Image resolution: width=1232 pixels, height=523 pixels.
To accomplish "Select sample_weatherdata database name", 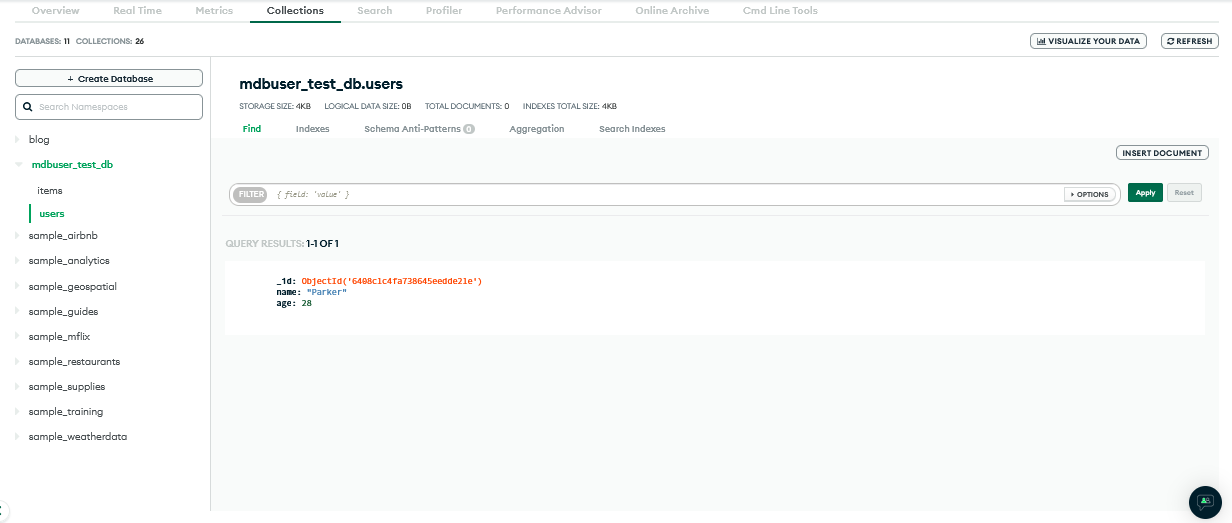I will 78,437.
